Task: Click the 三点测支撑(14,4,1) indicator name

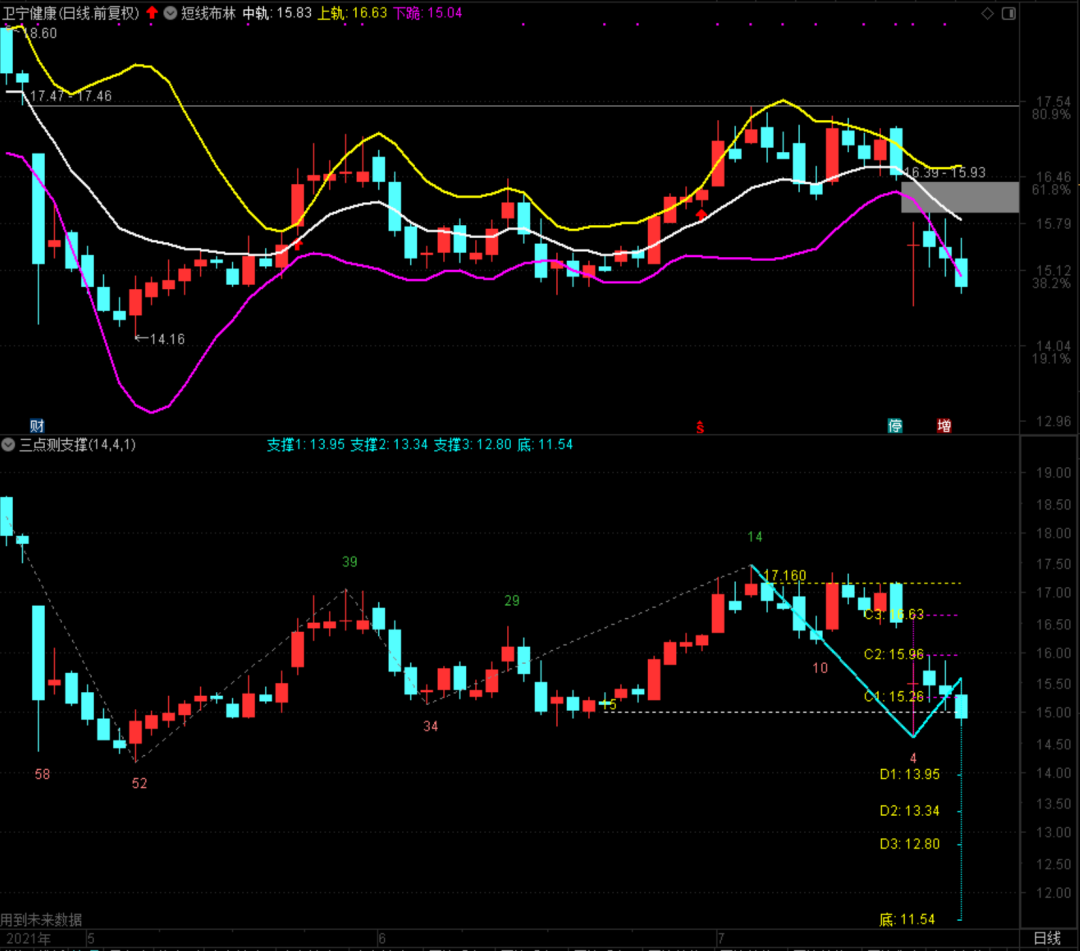Action: tap(77, 445)
